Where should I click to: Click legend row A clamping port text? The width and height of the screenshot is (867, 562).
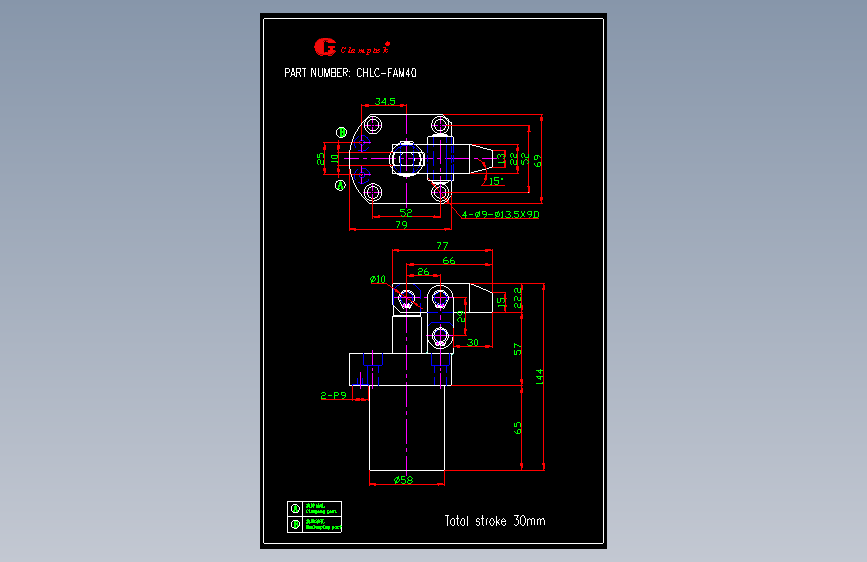pyautogui.click(x=321, y=509)
